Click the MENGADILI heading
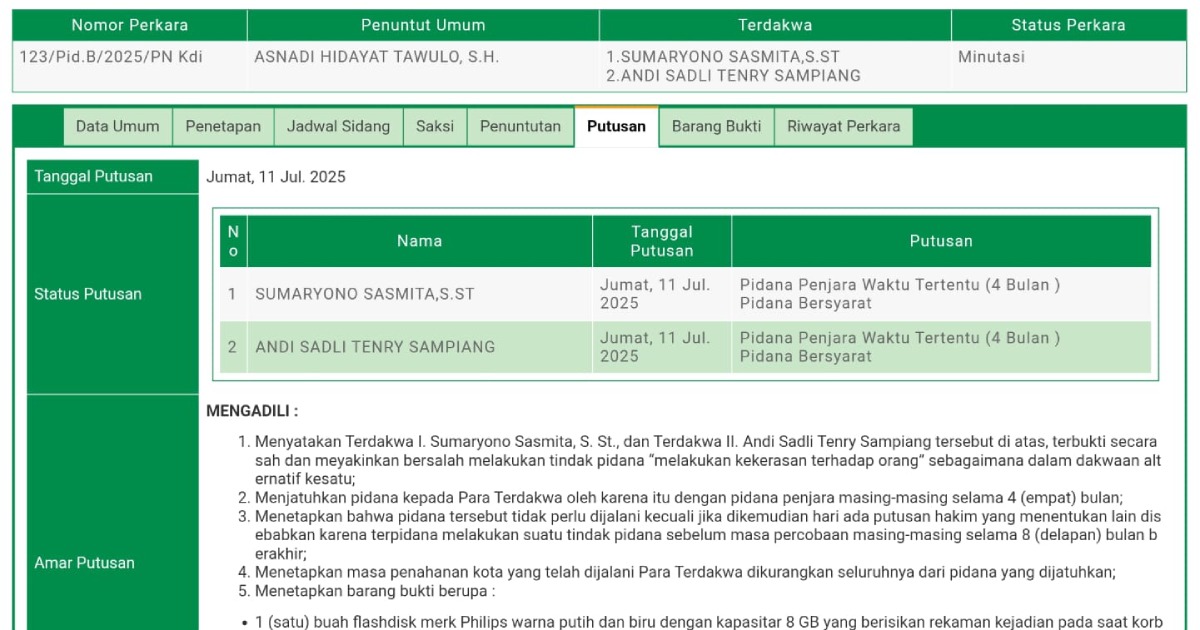The image size is (1200, 630). pos(252,411)
